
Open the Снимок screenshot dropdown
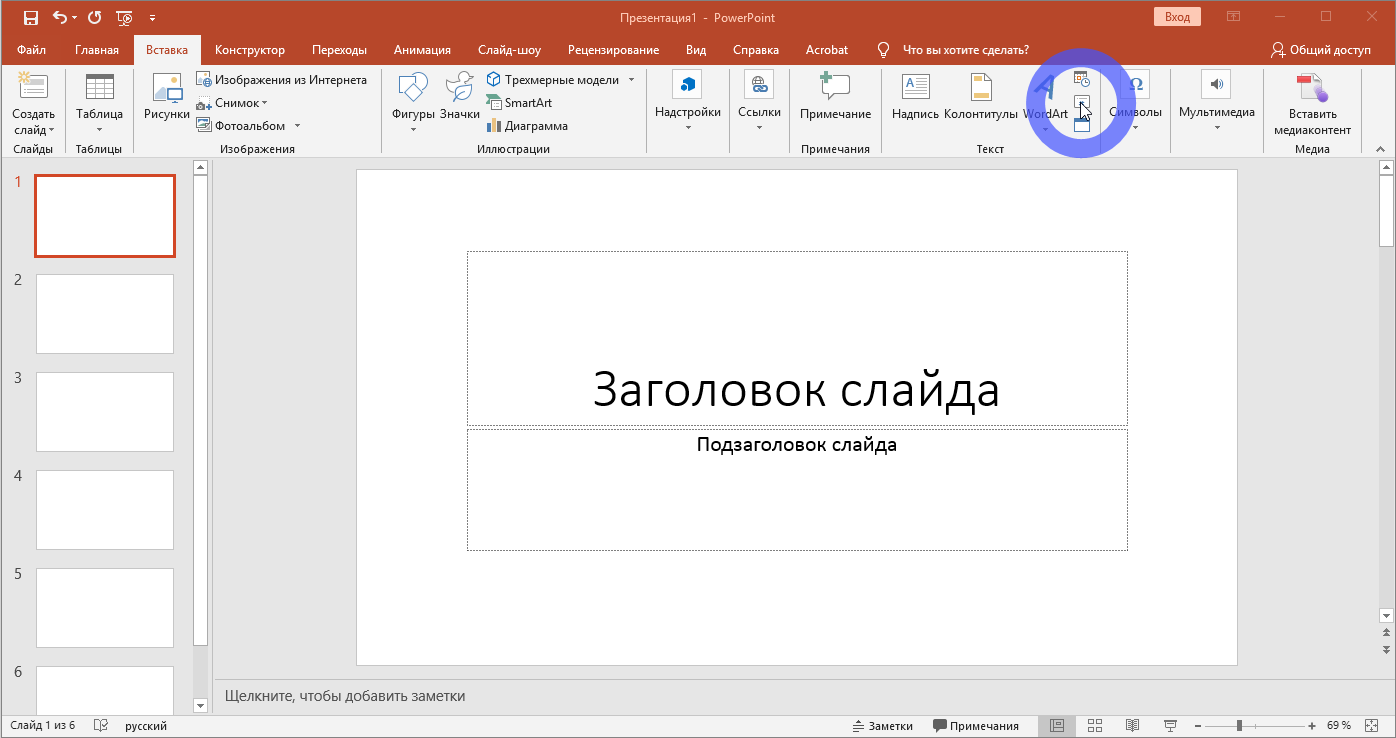[x=231, y=103]
